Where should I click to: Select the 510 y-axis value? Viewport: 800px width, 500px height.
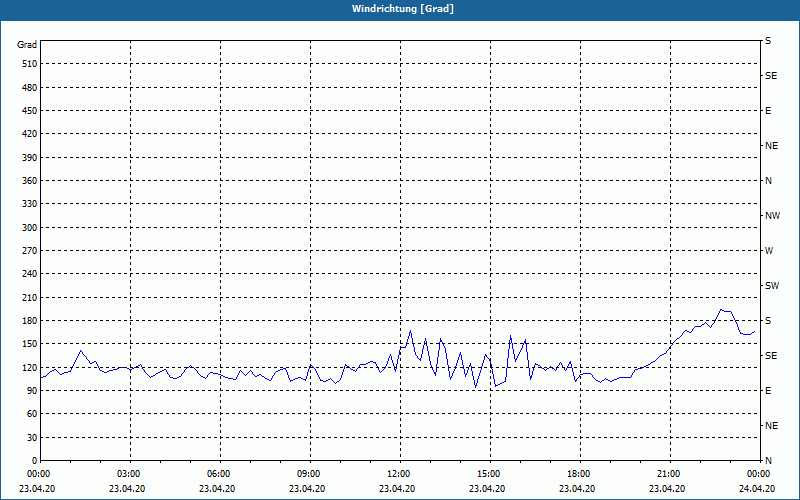coord(30,64)
